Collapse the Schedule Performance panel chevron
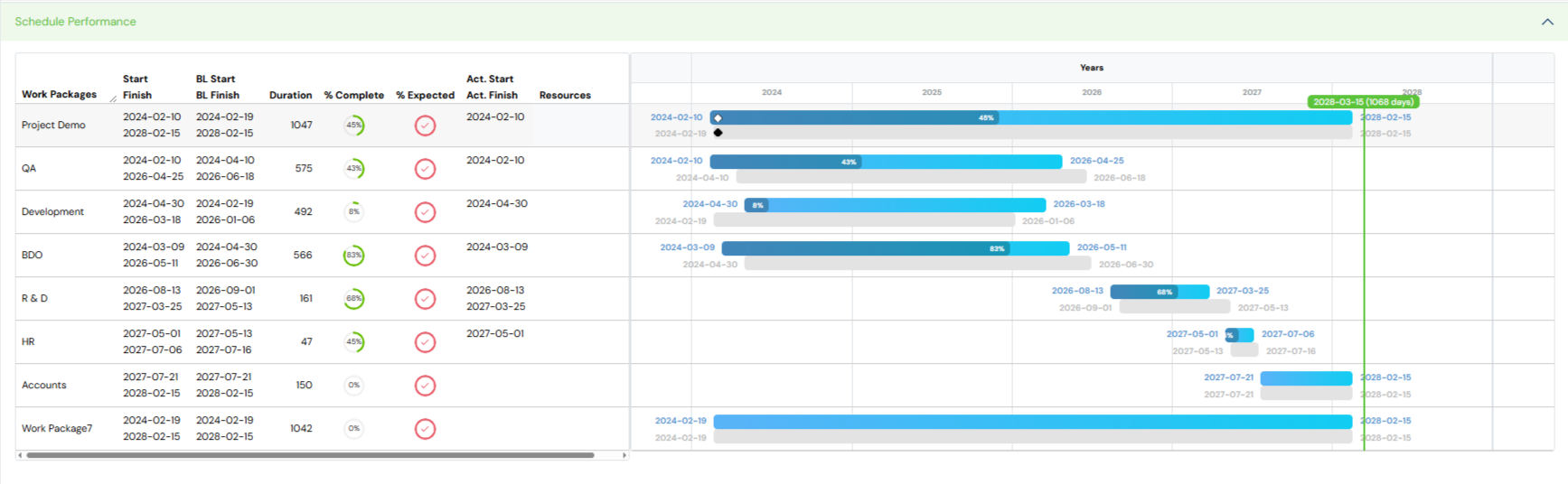 (x=1546, y=22)
